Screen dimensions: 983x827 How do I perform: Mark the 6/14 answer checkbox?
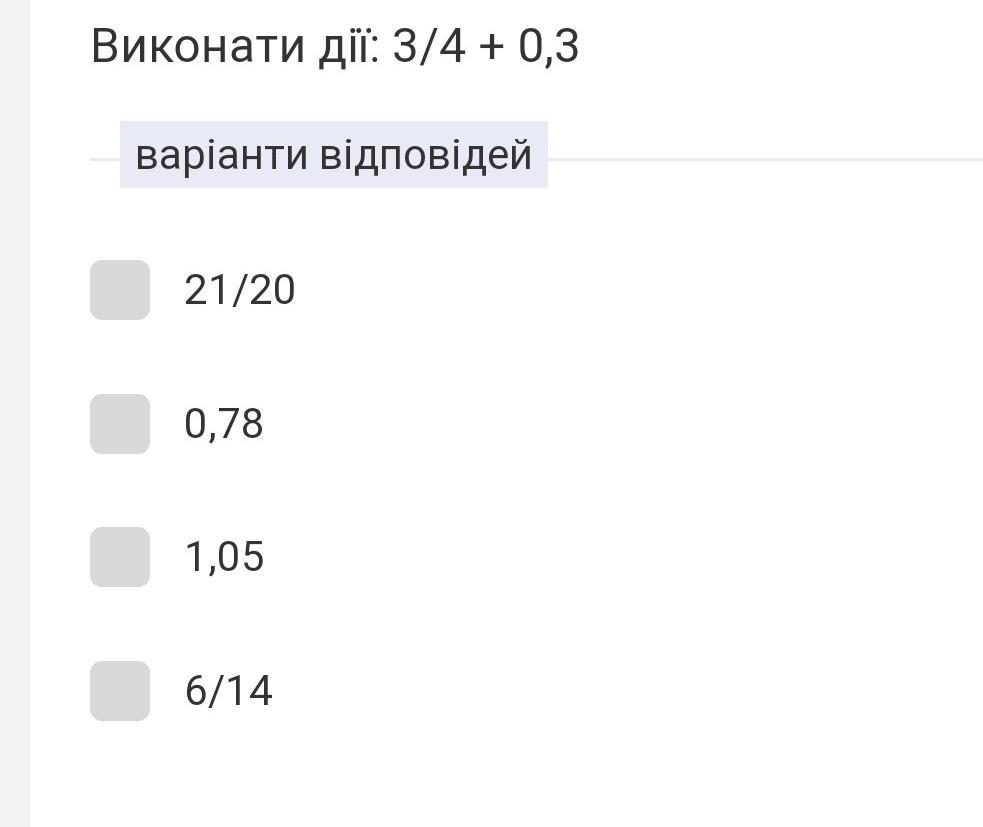click(x=120, y=691)
